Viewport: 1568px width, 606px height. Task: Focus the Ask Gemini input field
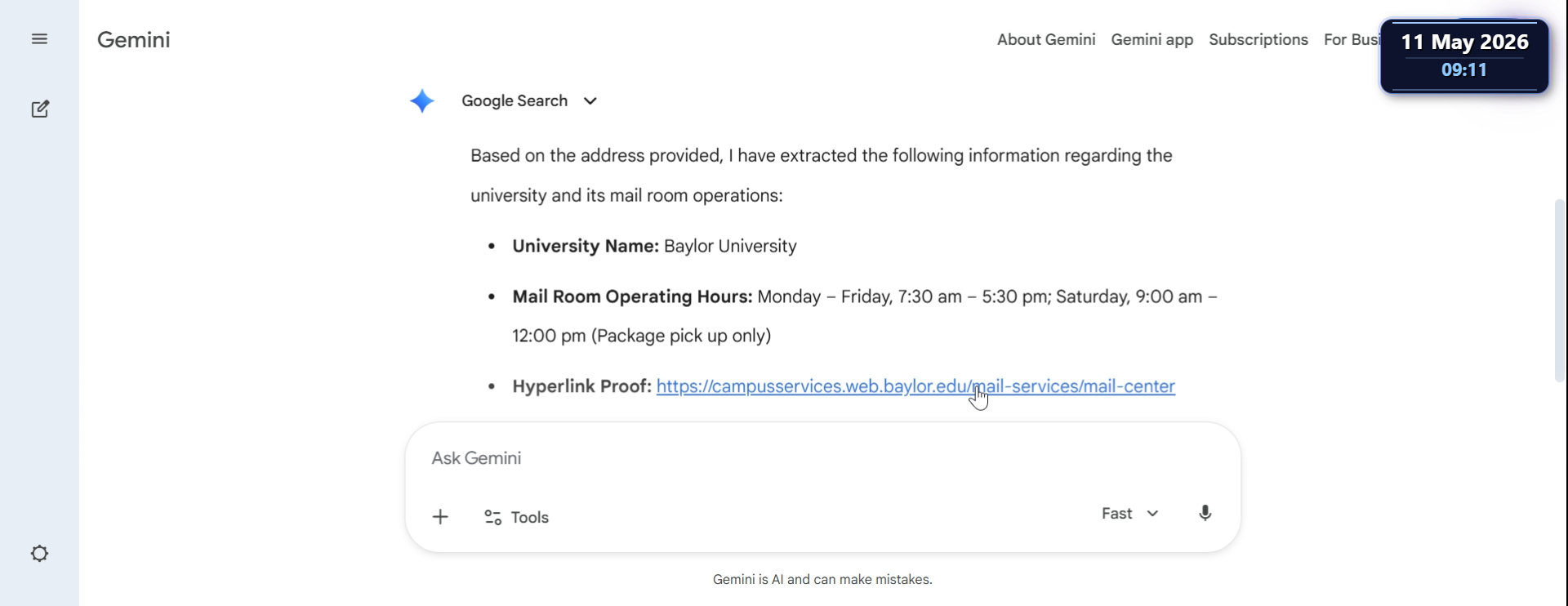coord(823,458)
